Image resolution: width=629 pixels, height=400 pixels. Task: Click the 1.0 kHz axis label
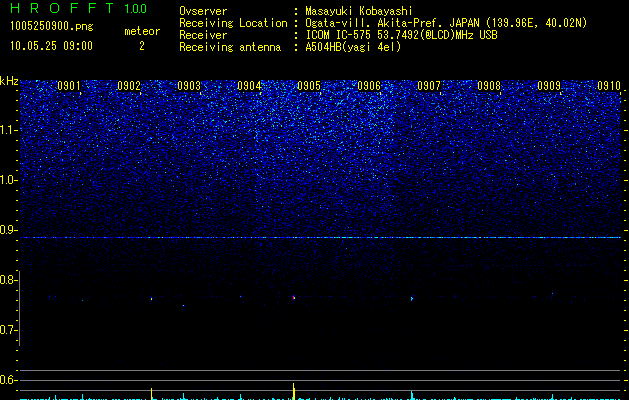pyautogui.click(x=8, y=180)
